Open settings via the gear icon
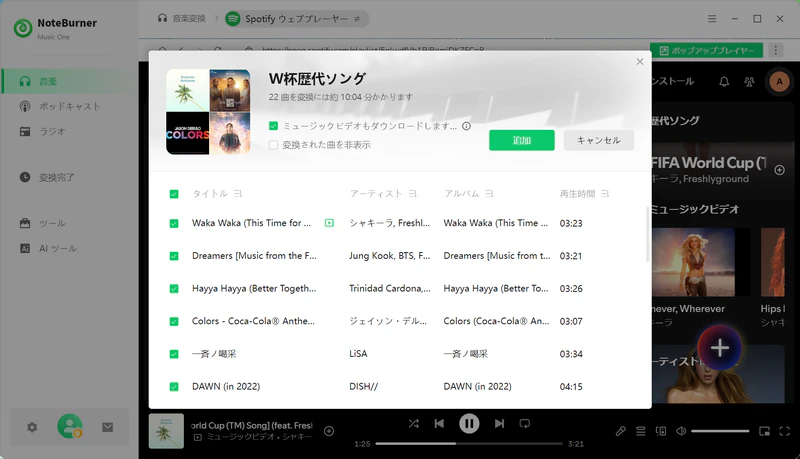 [32, 427]
